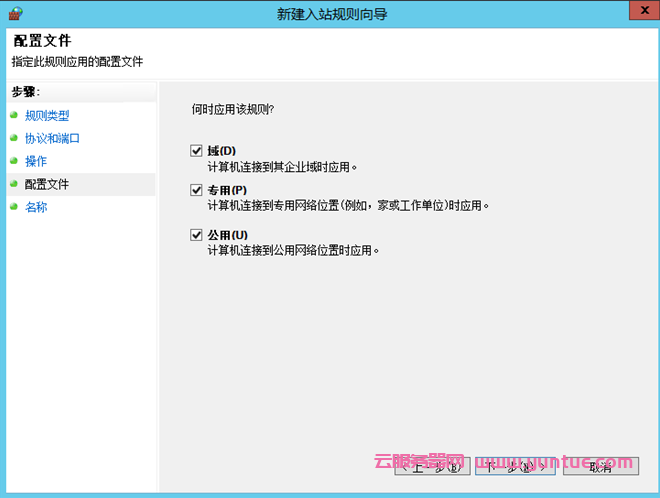Click the green bullet beside 协议和端口
This screenshot has width=660, height=498.
tap(14, 138)
